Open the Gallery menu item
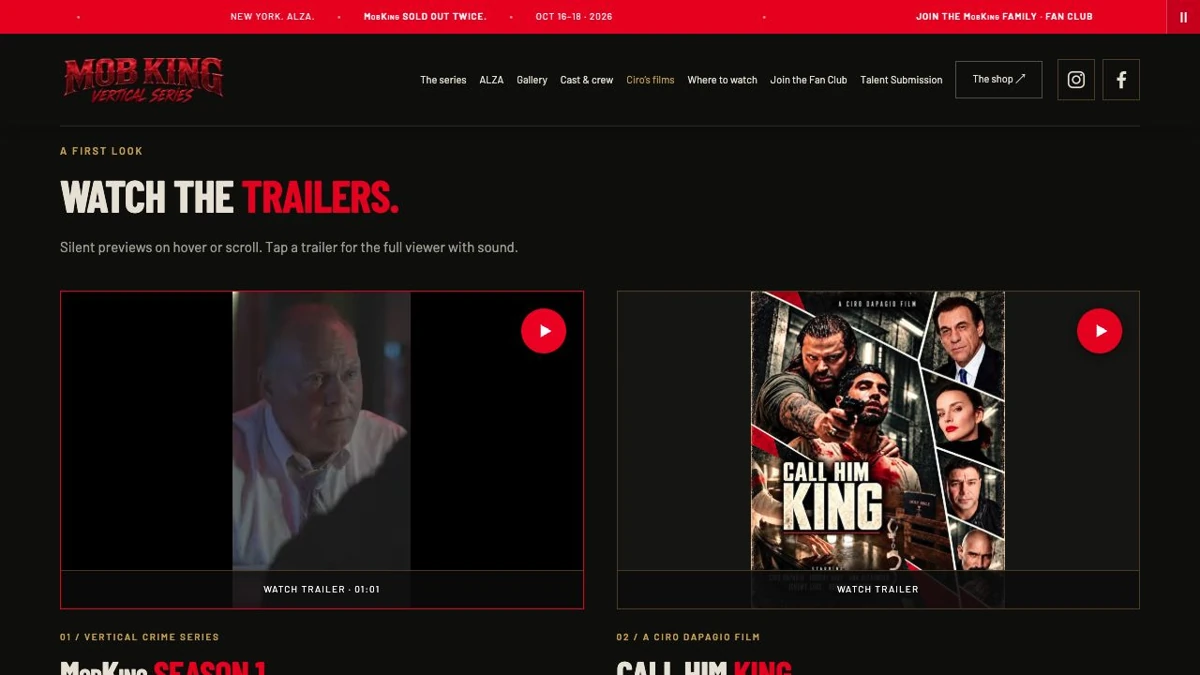This screenshot has width=1200, height=675. point(532,80)
